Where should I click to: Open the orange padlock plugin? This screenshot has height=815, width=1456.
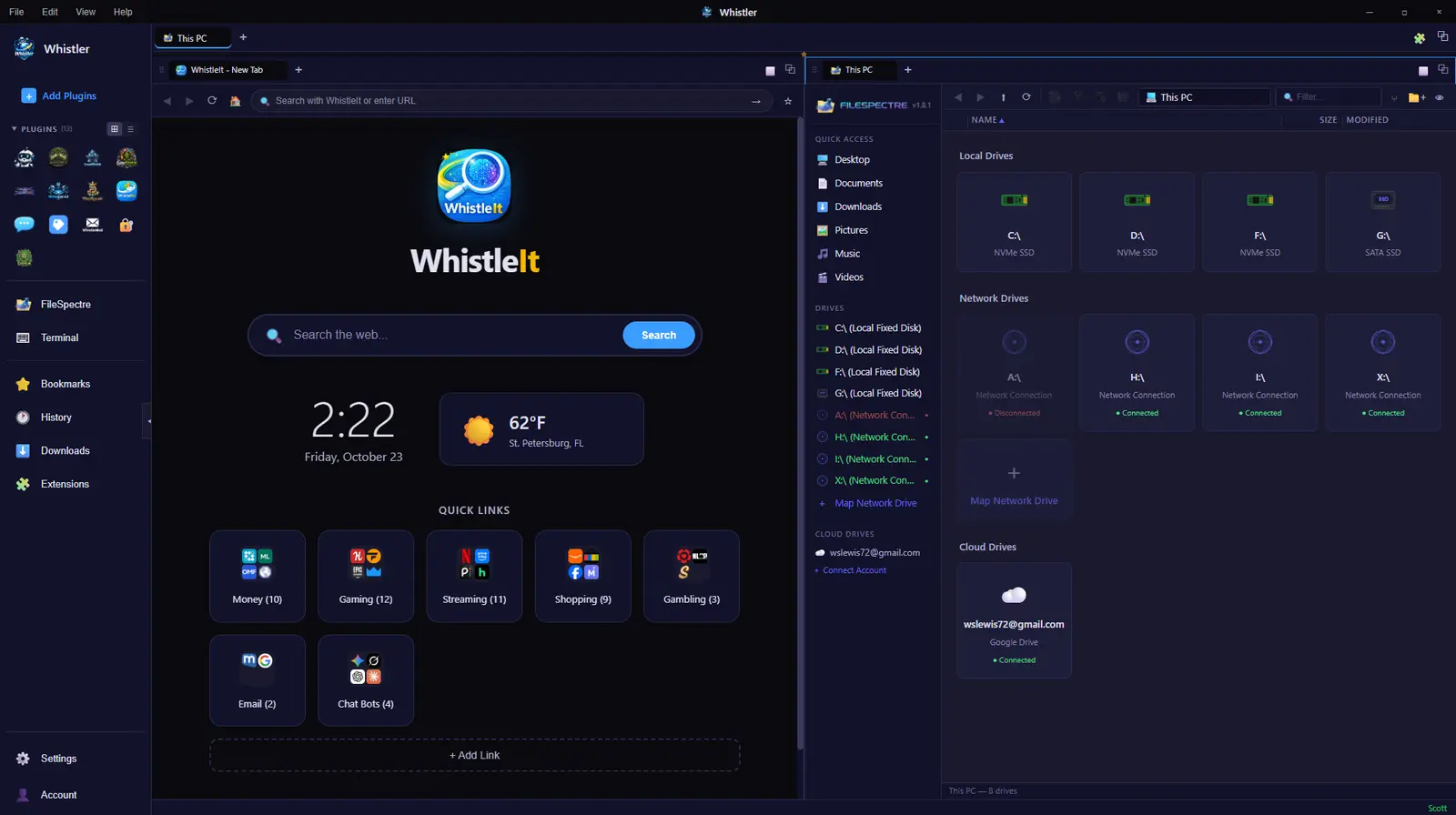click(x=126, y=225)
